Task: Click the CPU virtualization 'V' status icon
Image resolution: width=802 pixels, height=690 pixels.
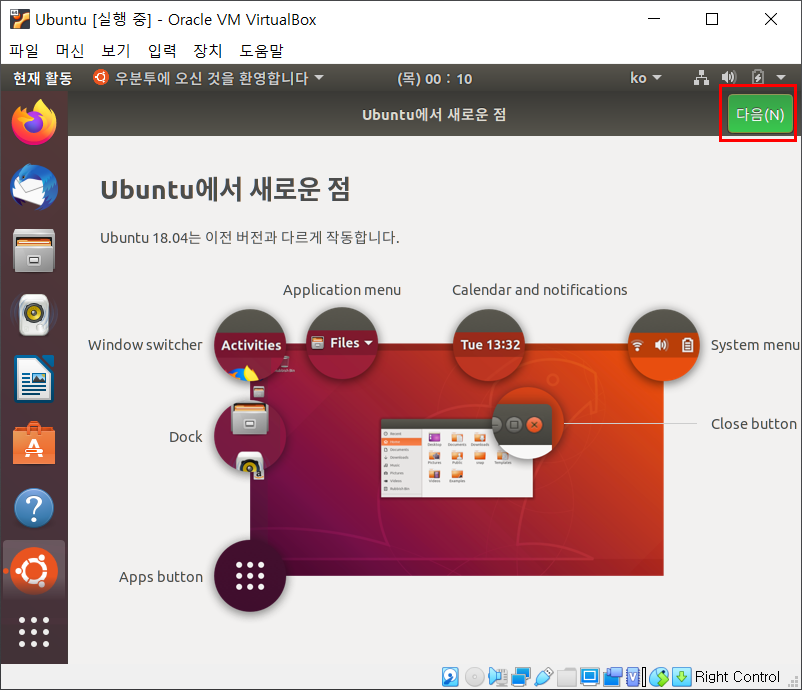Action: [634, 677]
